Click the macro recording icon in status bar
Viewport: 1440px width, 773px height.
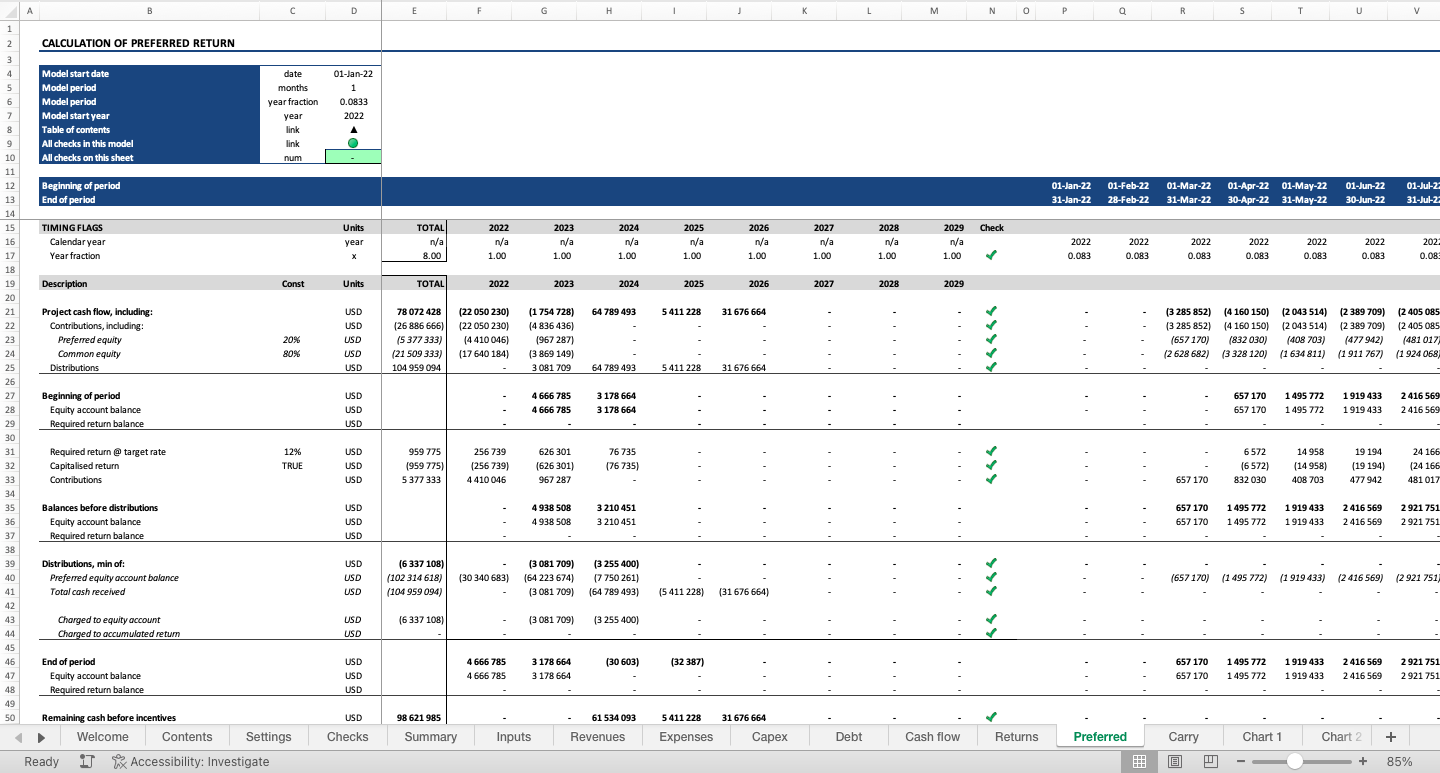tap(87, 761)
